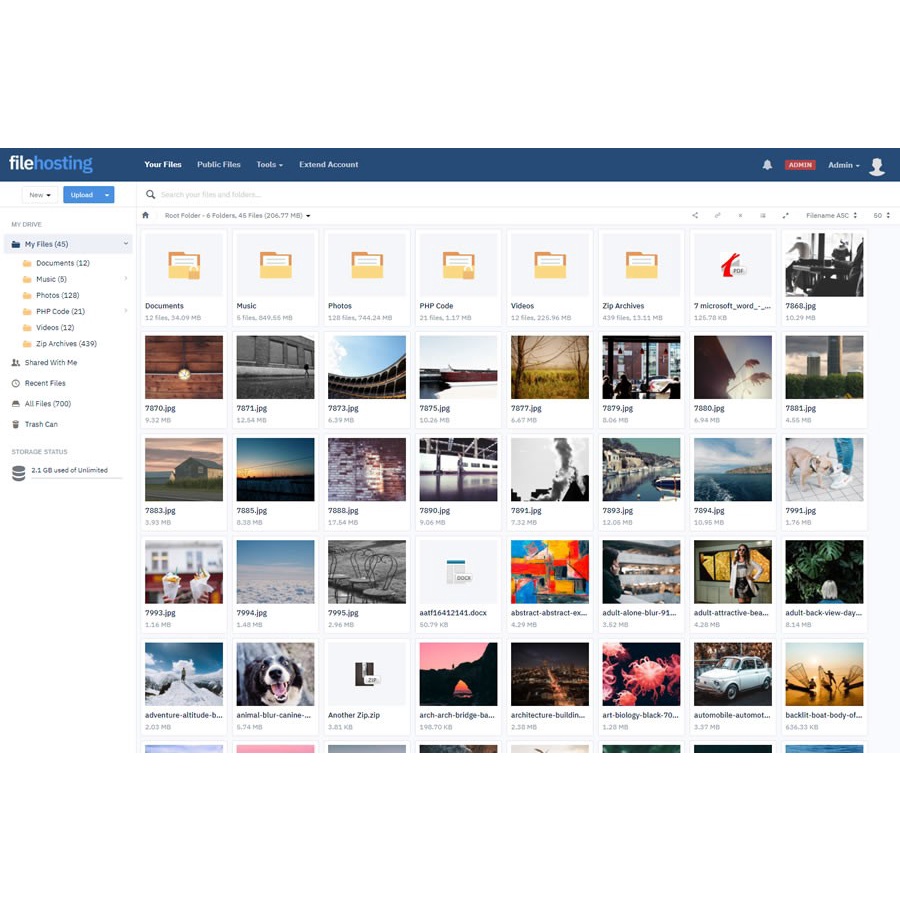Viewport: 900px width, 900px height.
Task: Adjust the items per page count of 50
Action: click(x=882, y=215)
